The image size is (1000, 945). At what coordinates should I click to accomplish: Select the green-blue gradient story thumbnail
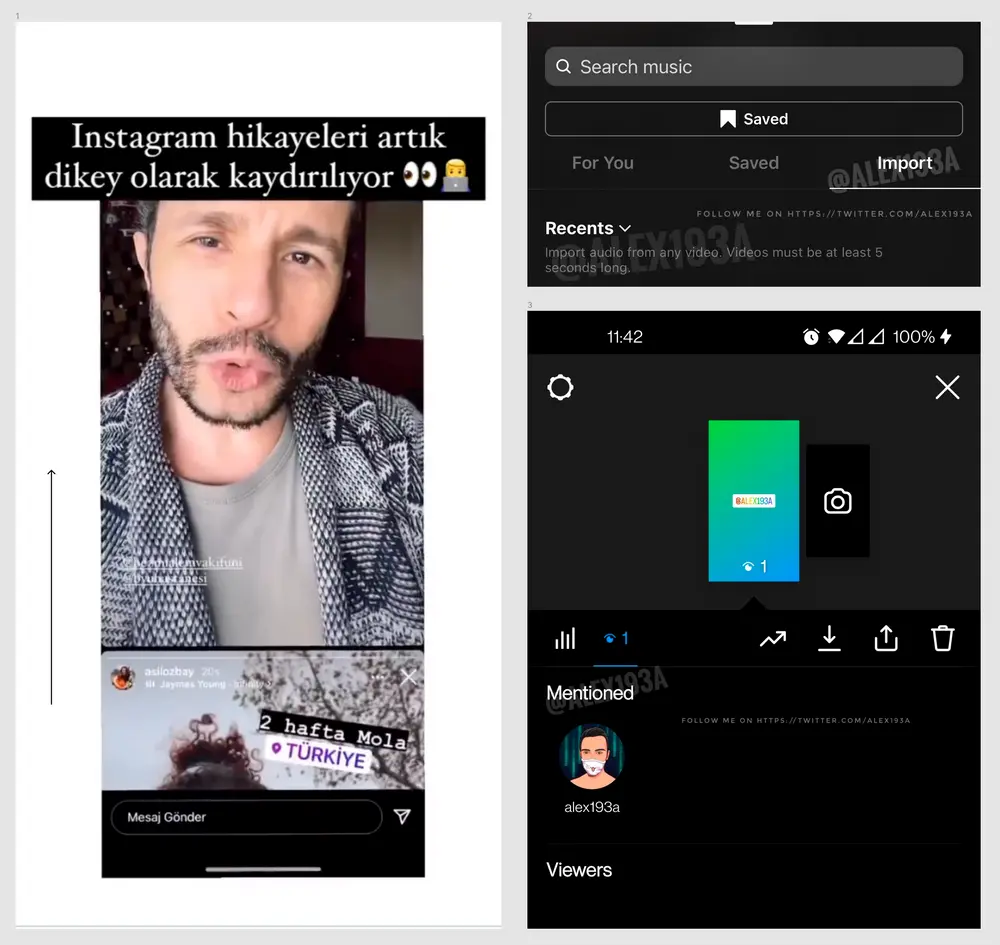753,500
